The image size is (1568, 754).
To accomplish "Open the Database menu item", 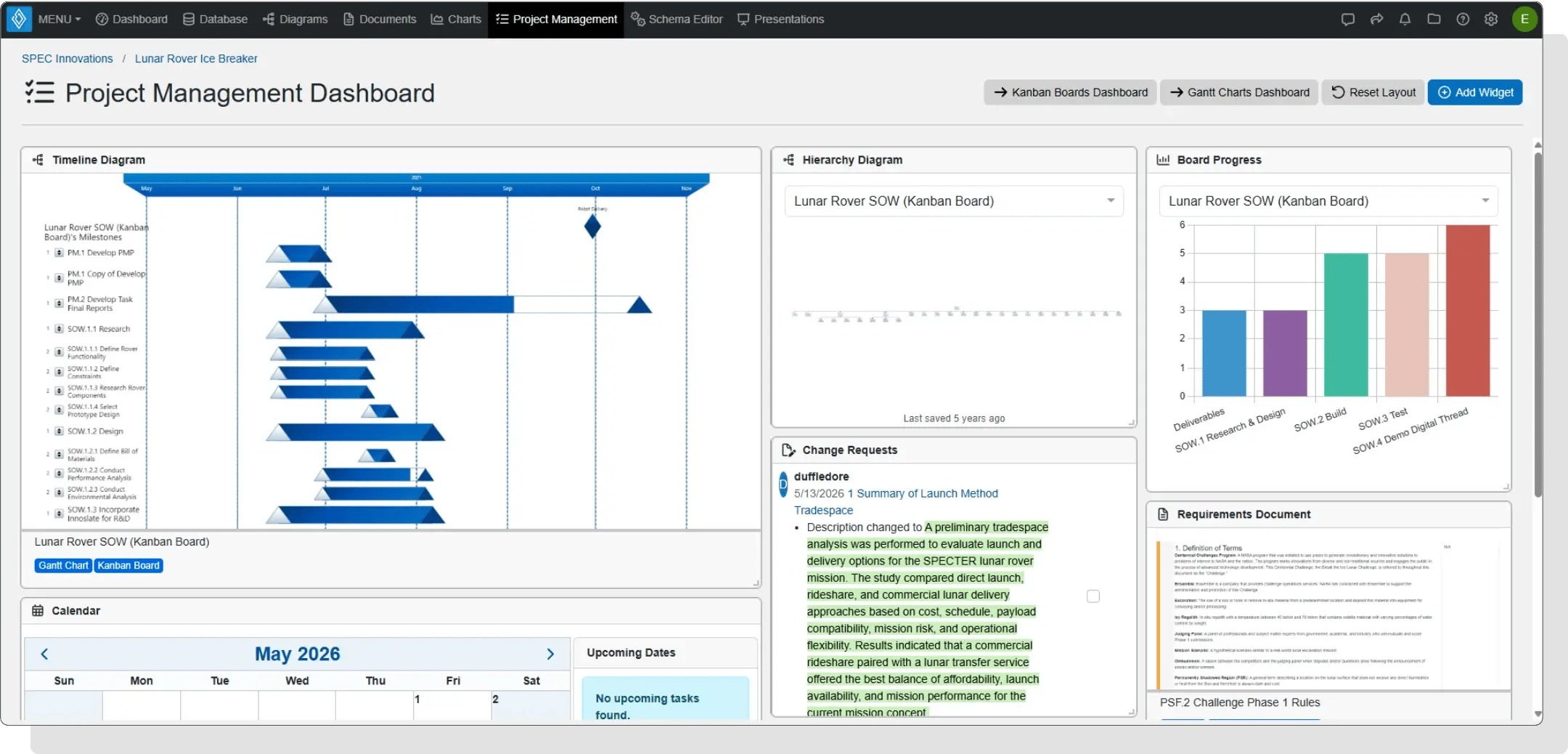I will pyautogui.click(x=215, y=20).
